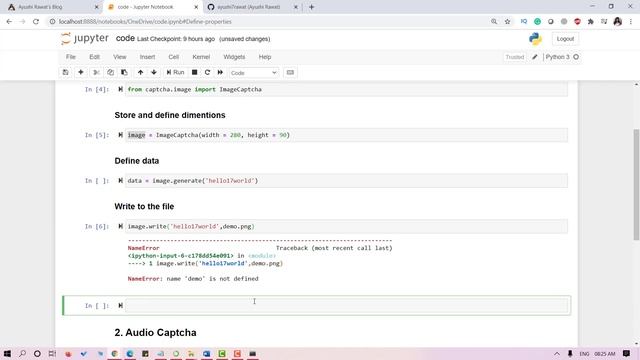The height and width of the screenshot is (360, 640).
Task: Open the View menu
Action: (120, 57)
